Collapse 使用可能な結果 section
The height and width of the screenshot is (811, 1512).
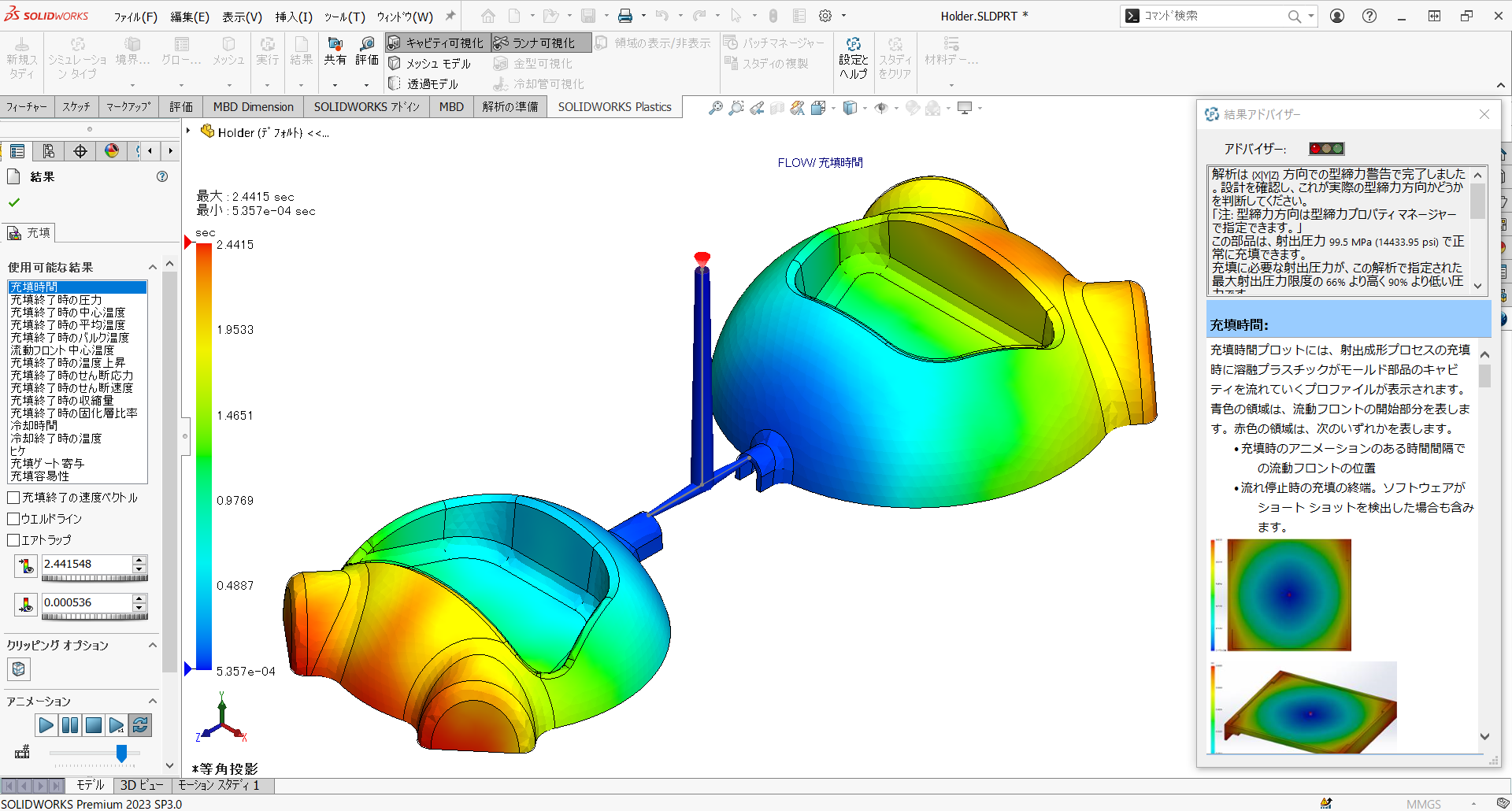pyautogui.click(x=153, y=267)
